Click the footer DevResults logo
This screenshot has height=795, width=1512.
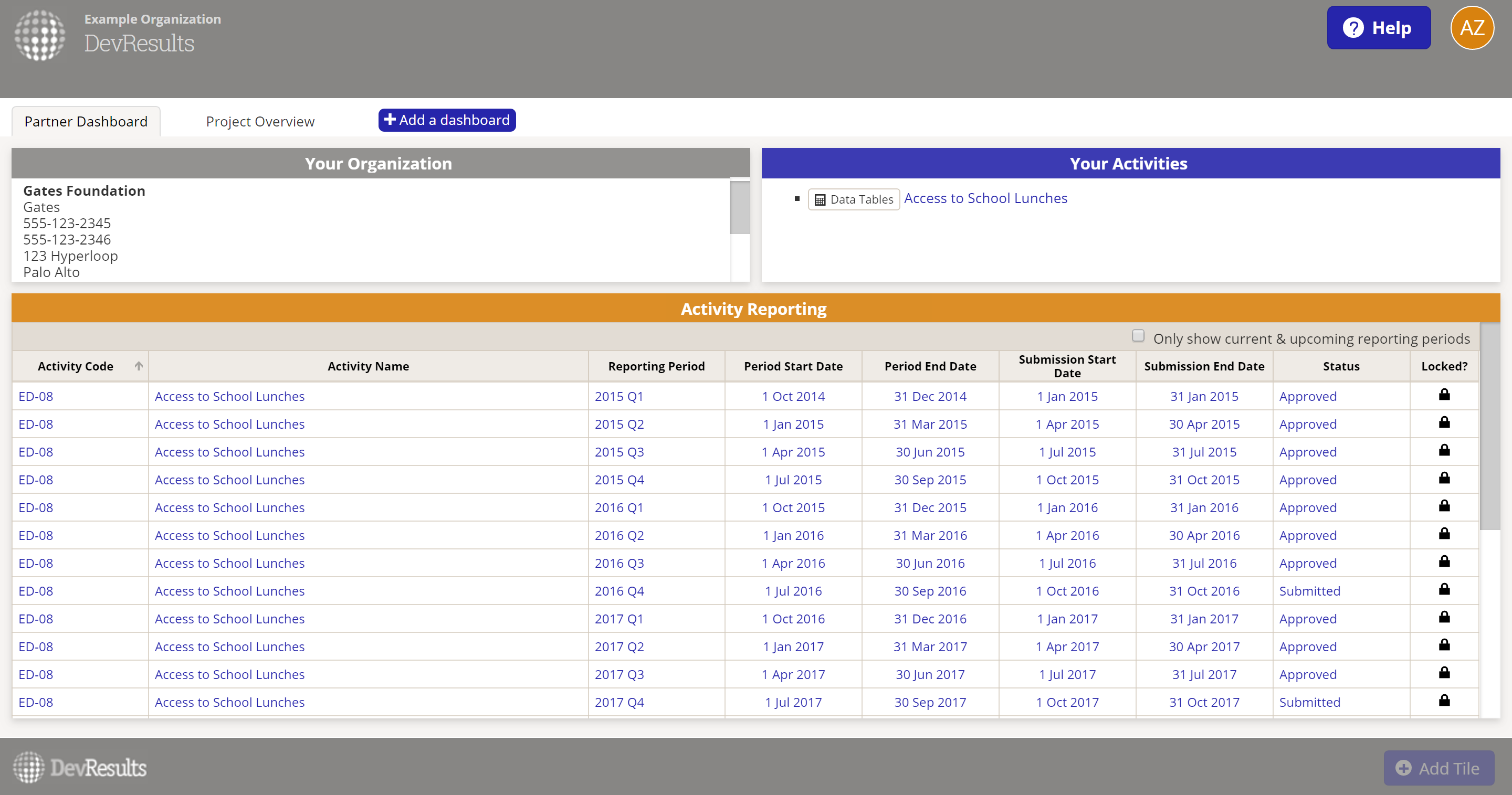[x=80, y=767]
